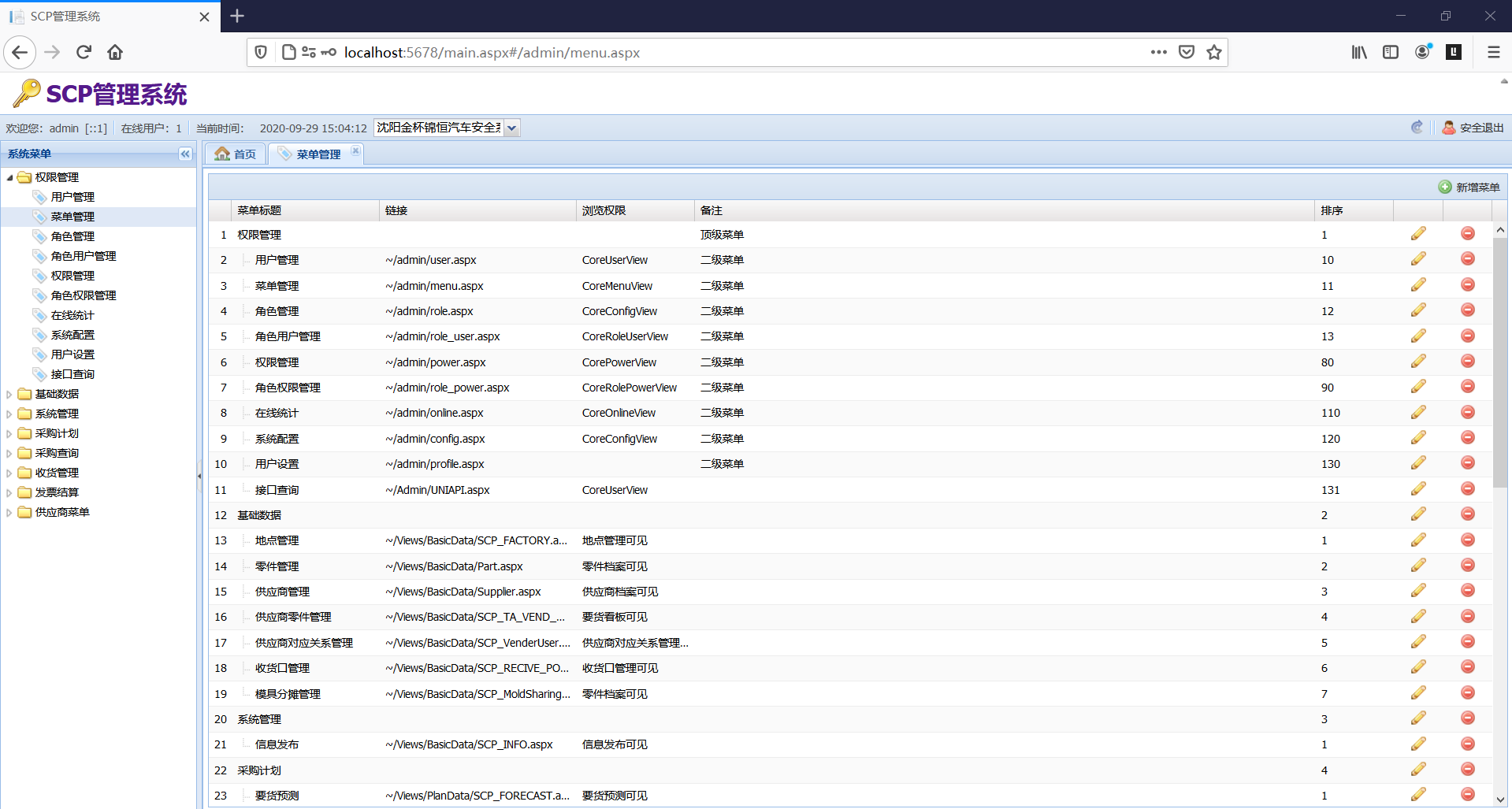This screenshot has height=809, width=1512.
Task: Edit the 角色管理 menu entry
Action: click(1418, 310)
